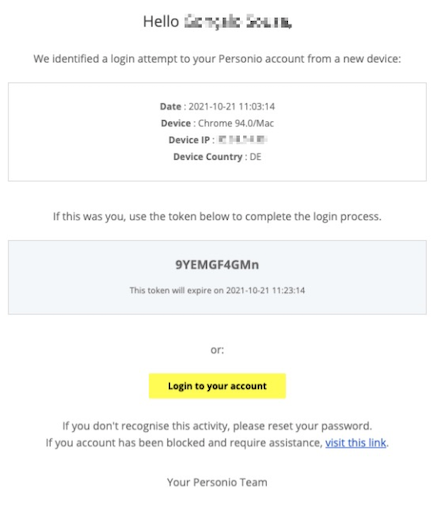This screenshot has height=519, width=445.
Task: Click the 'We identified a login attempt' sentence
Action: click(x=217, y=59)
